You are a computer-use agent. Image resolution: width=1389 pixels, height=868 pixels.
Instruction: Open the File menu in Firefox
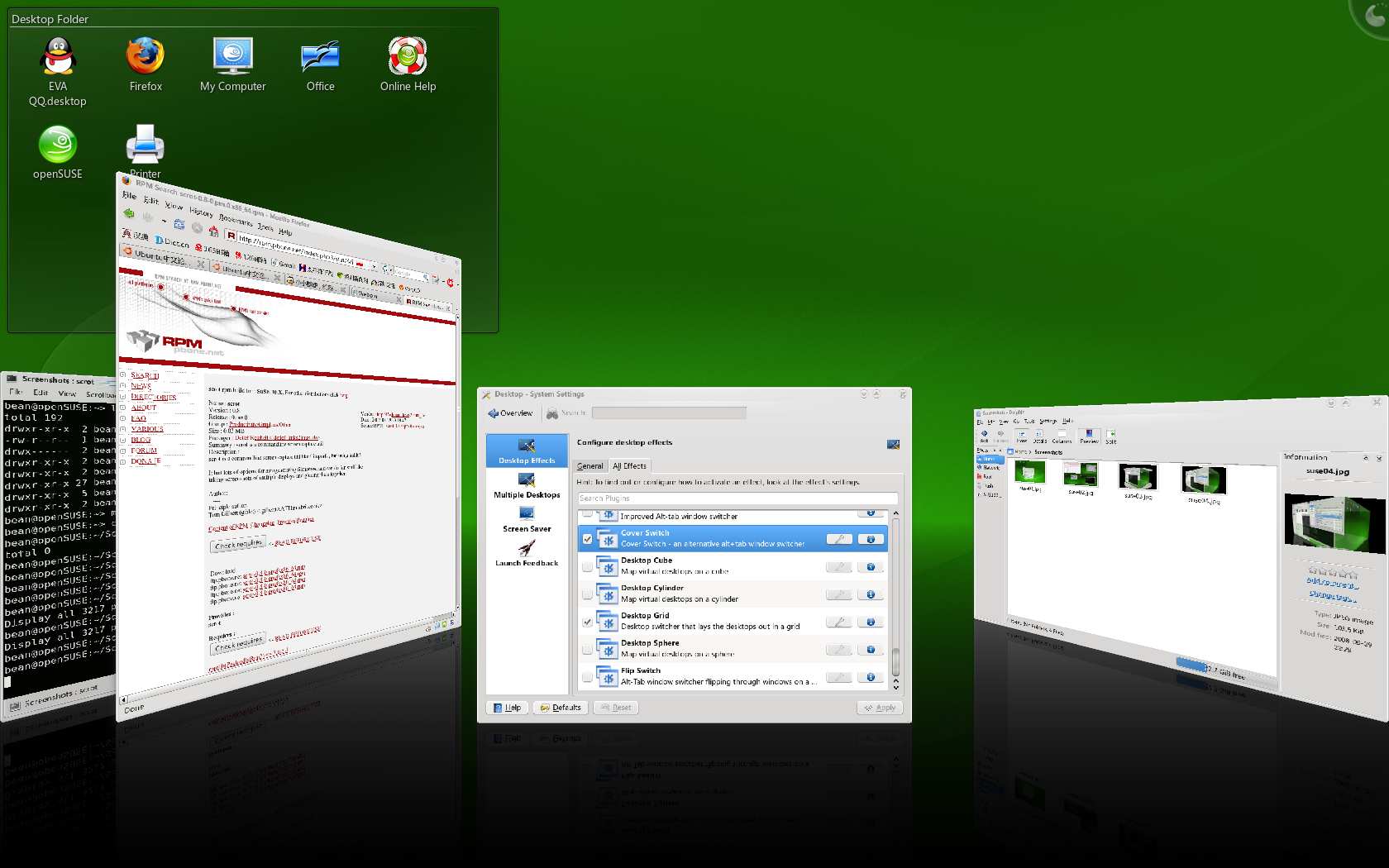[x=130, y=196]
